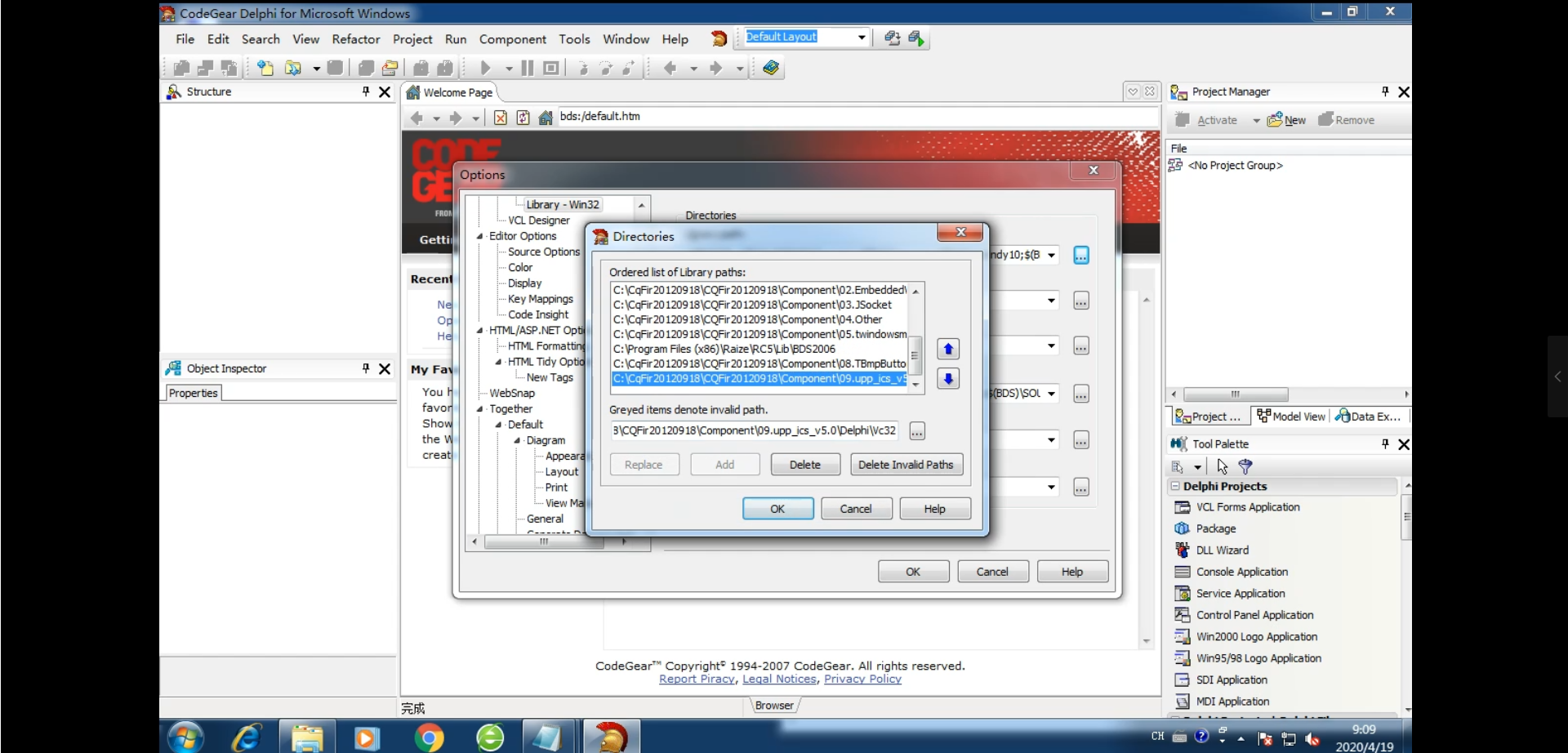Click Remove in Project Manager toolbar
The height and width of the screenshot is (753, 1568).
[1347, 120]
